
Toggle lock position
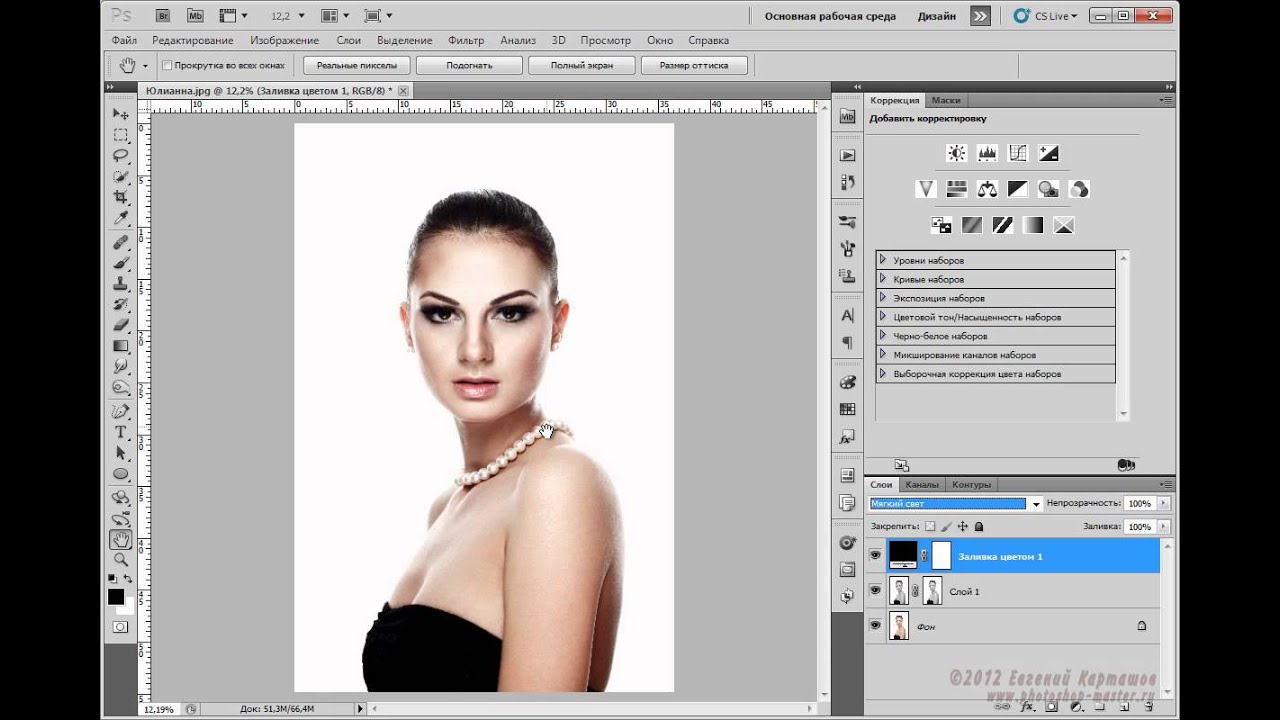pos(962,526)
